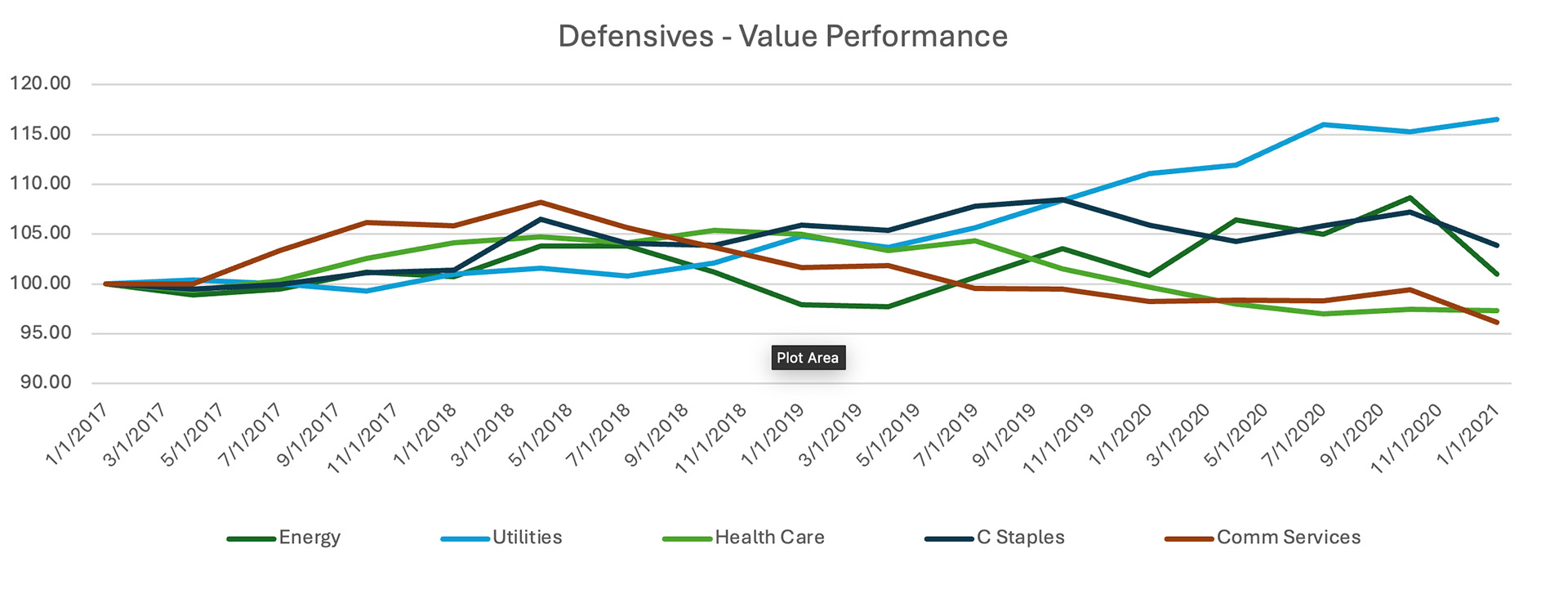This screenshot has width=1568, height=603.
Task: Select the brown Comm Services legend swatch
Action: (x=1189, y=539)
